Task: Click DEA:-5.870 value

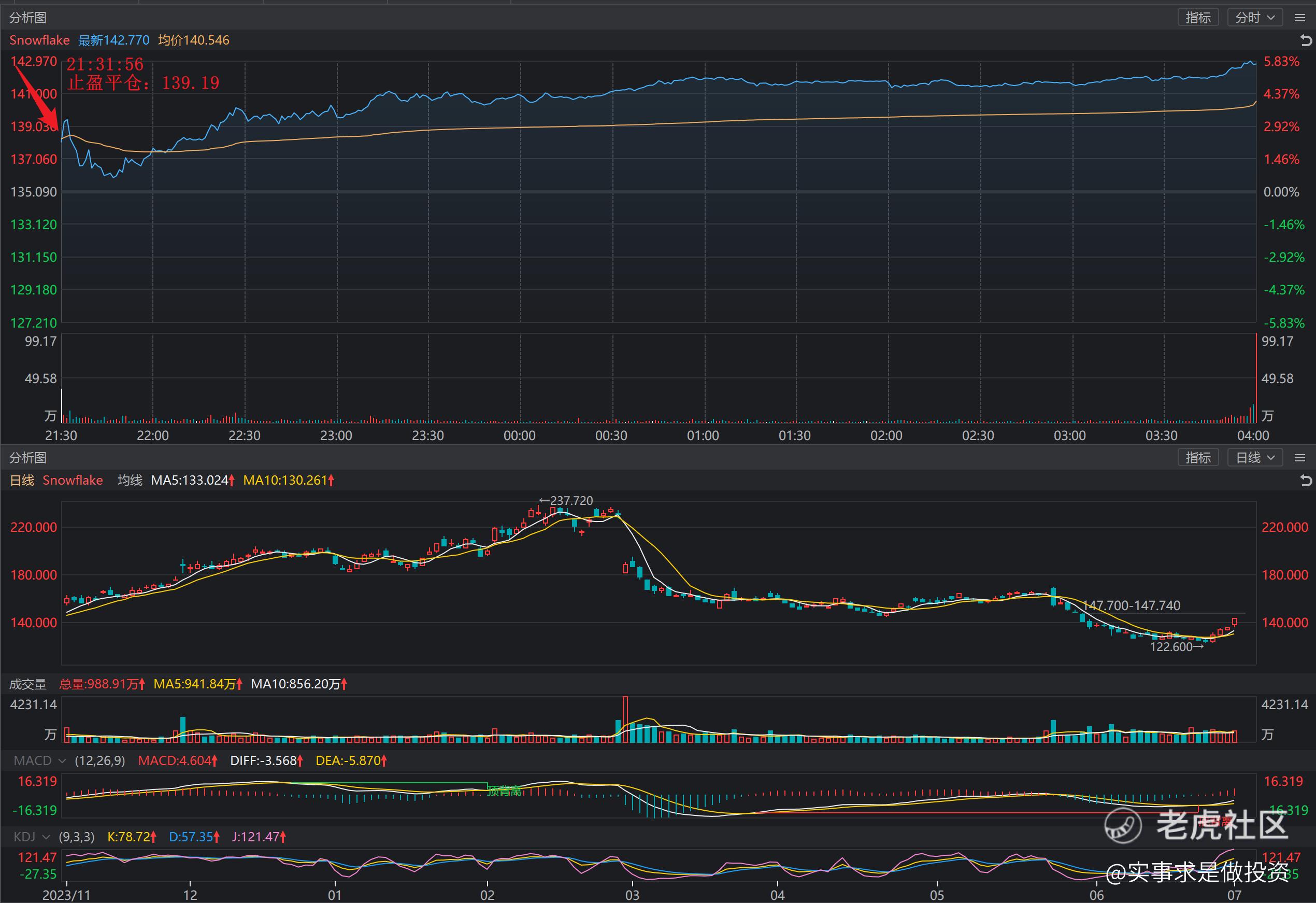Action: coord(351,760)
